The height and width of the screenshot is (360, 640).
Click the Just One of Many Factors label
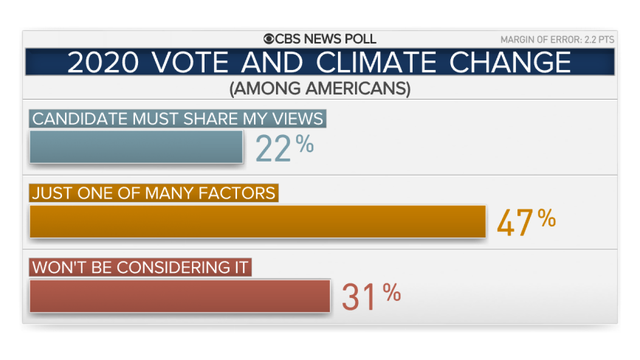pyautogui.click(x=154, y=193)
